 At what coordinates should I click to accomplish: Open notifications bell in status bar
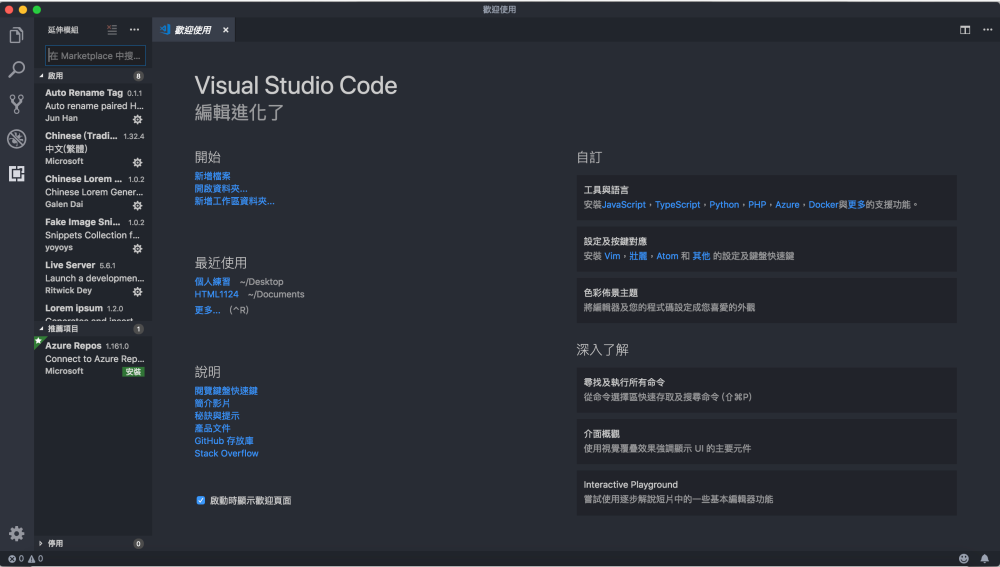(985, 559)
